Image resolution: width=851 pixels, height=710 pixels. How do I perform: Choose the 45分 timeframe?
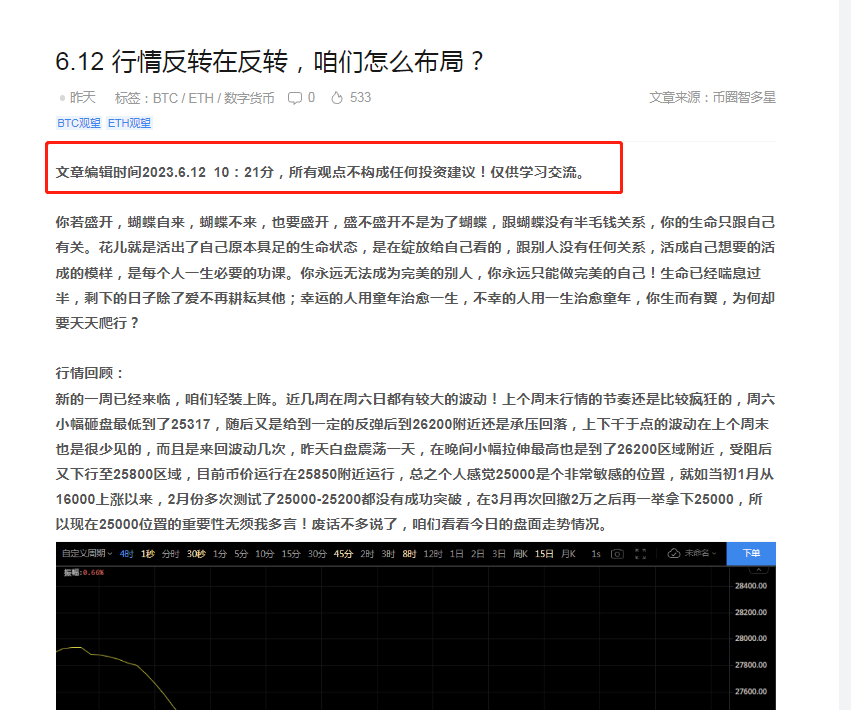coord(343,554)
